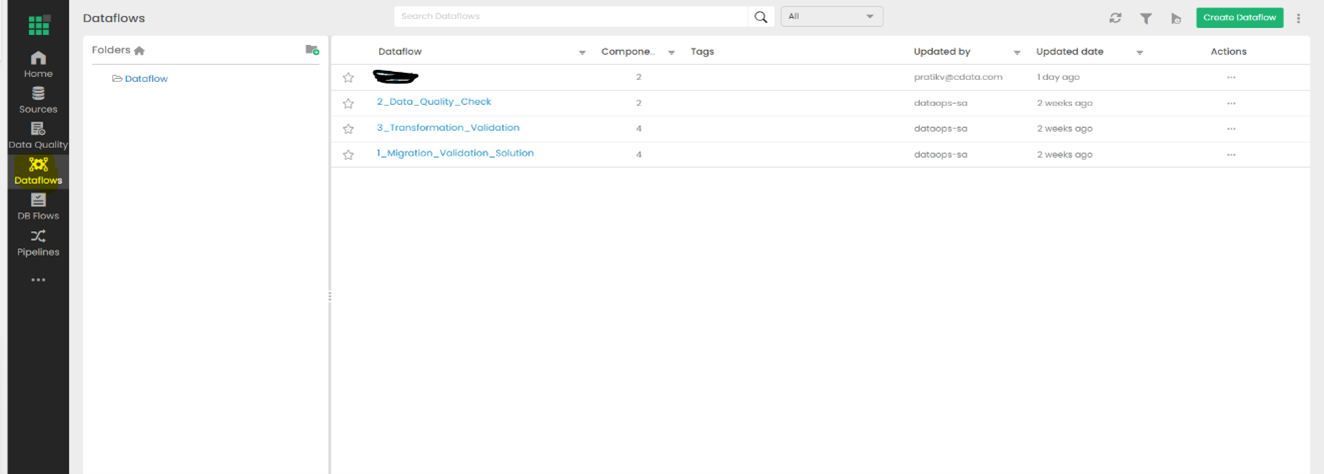Click the Search Dataflows input field
Screen dimensions: 1324x474
point(570,17)
